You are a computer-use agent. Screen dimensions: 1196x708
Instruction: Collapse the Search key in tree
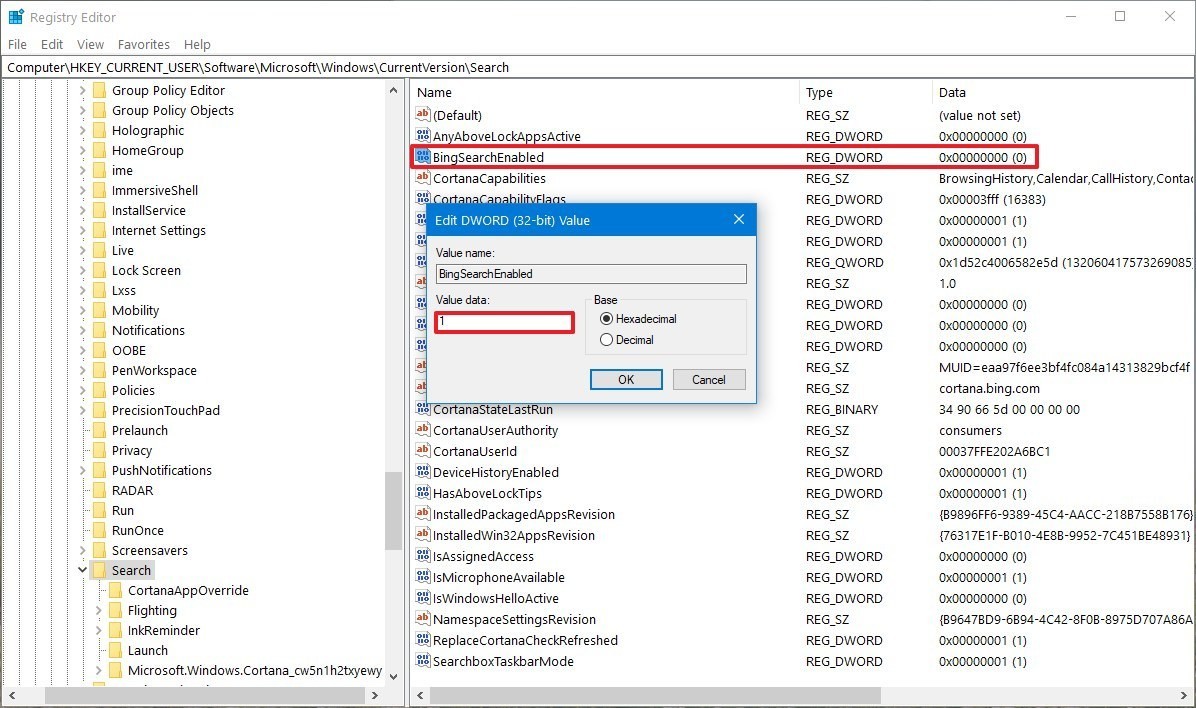[82, 570]
